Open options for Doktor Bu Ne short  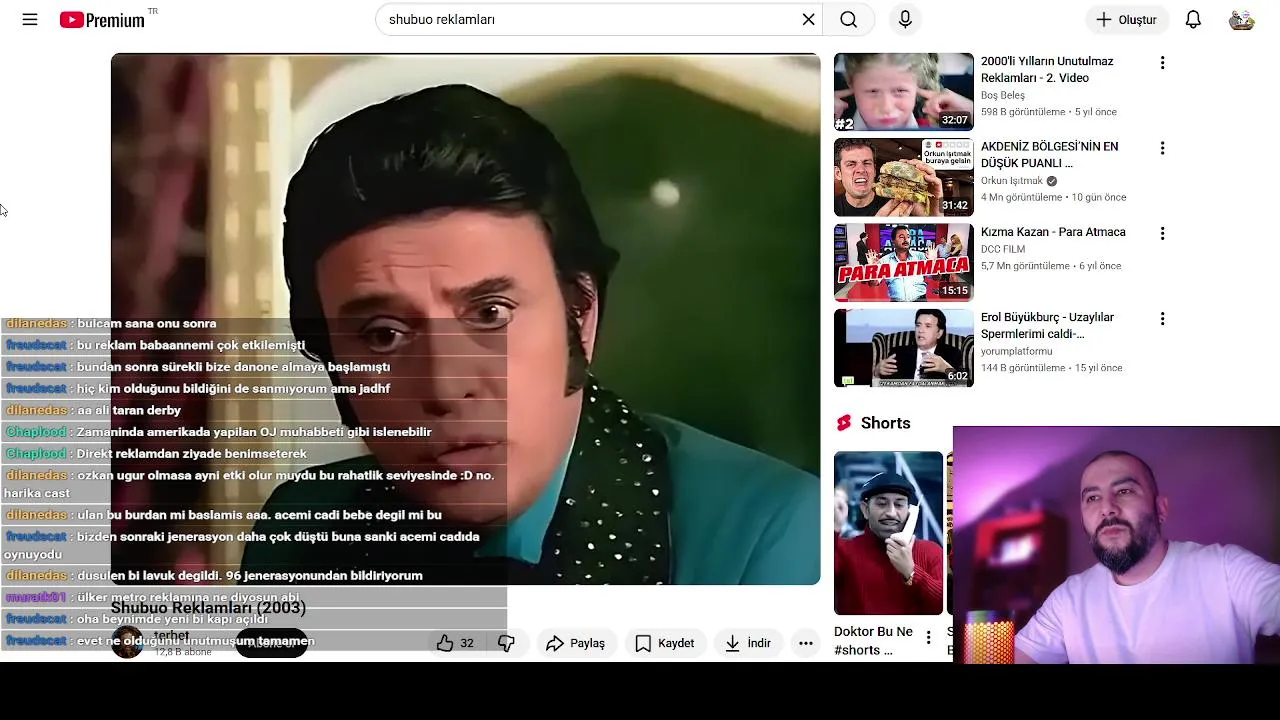click(928, 637)
